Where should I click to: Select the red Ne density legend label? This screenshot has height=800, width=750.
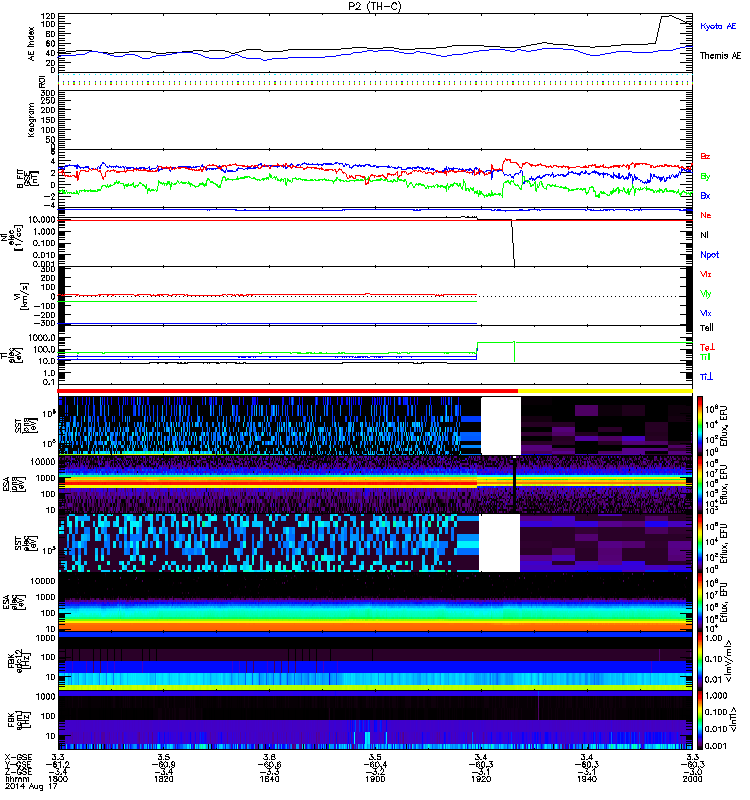[706, 215]
